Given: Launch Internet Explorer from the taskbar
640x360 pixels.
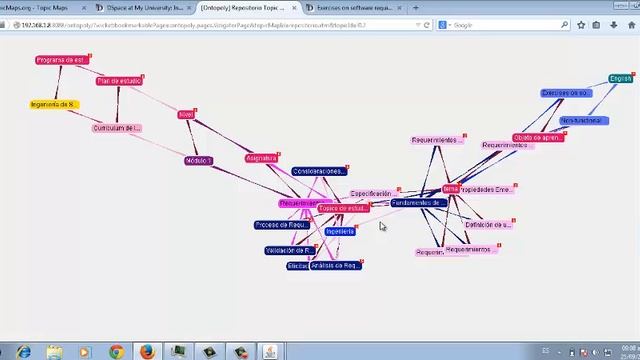Looking at the screenshot, I should click(x=24, y=351).
